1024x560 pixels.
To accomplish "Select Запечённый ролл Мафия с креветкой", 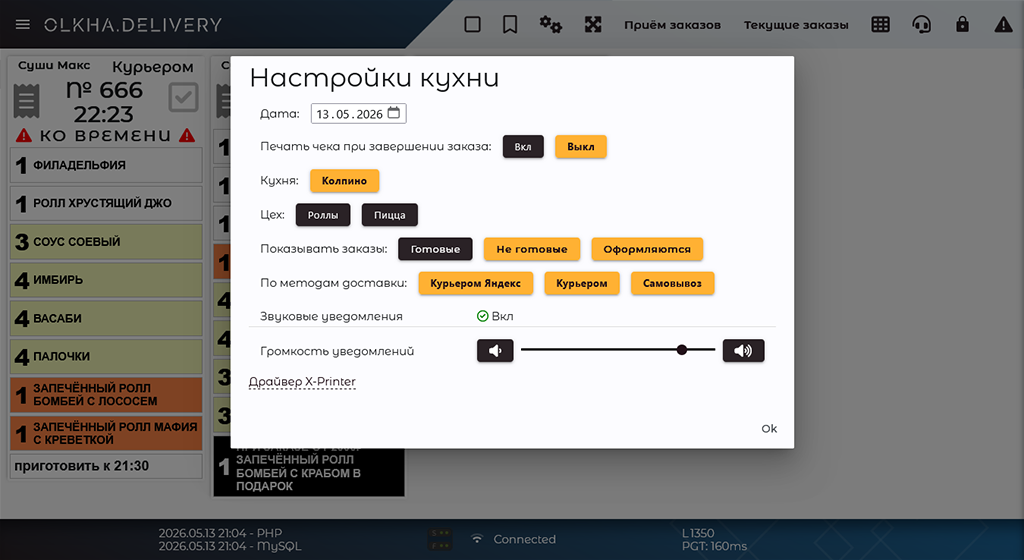I will tap(106, 433).
